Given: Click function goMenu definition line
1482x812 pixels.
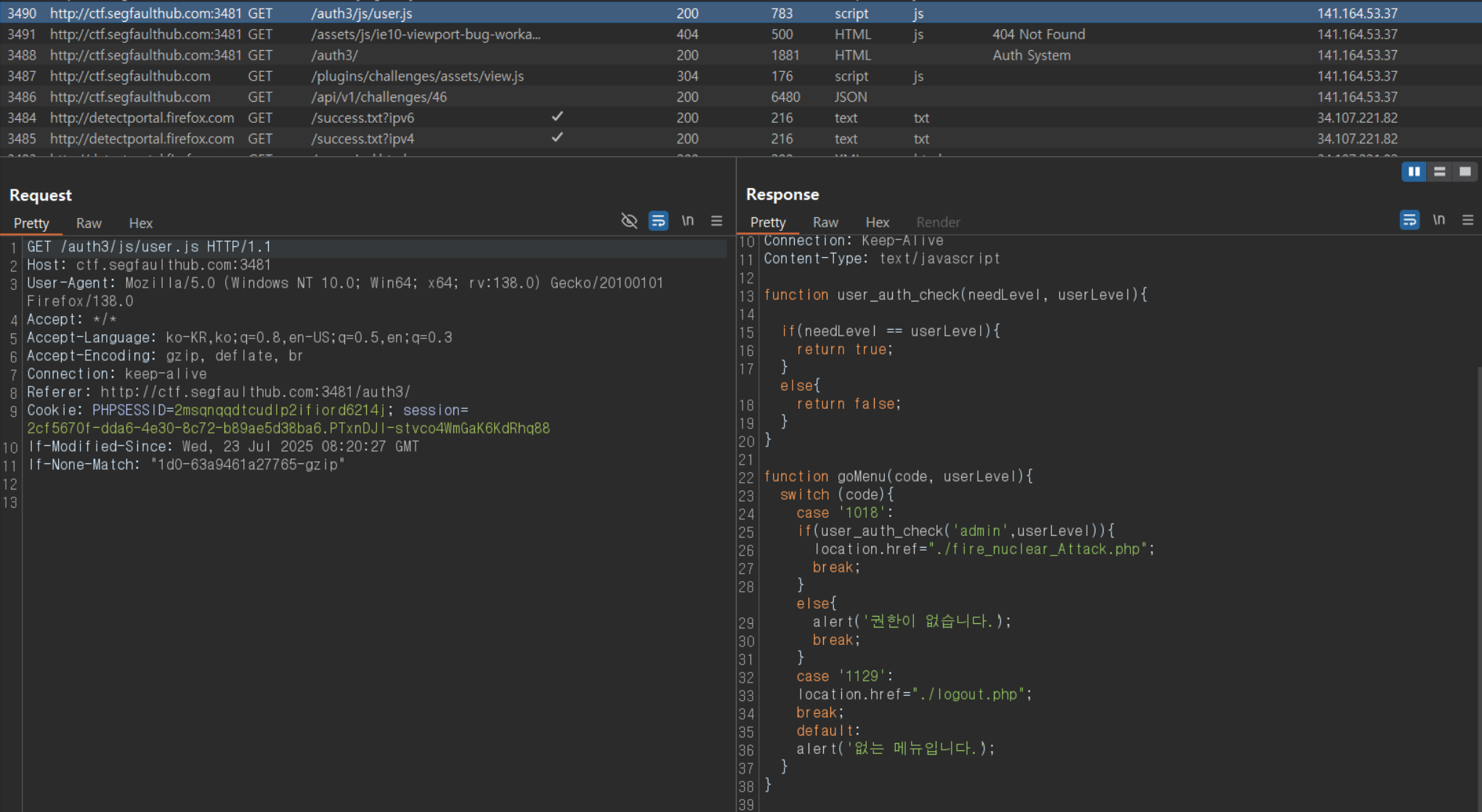Looking at the screenshot, I should [x=898, y=476].
